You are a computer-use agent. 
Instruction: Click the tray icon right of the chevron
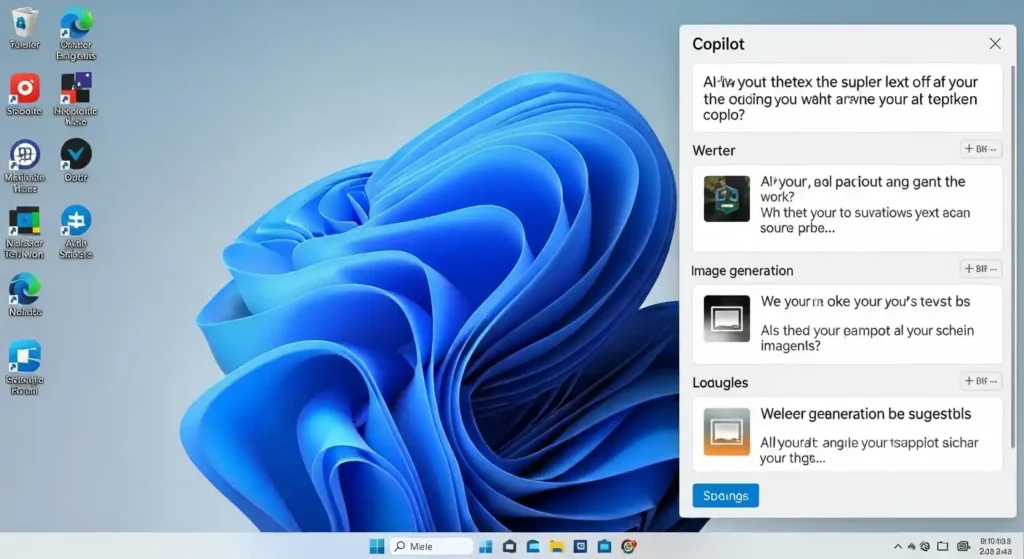pos(912,547)
